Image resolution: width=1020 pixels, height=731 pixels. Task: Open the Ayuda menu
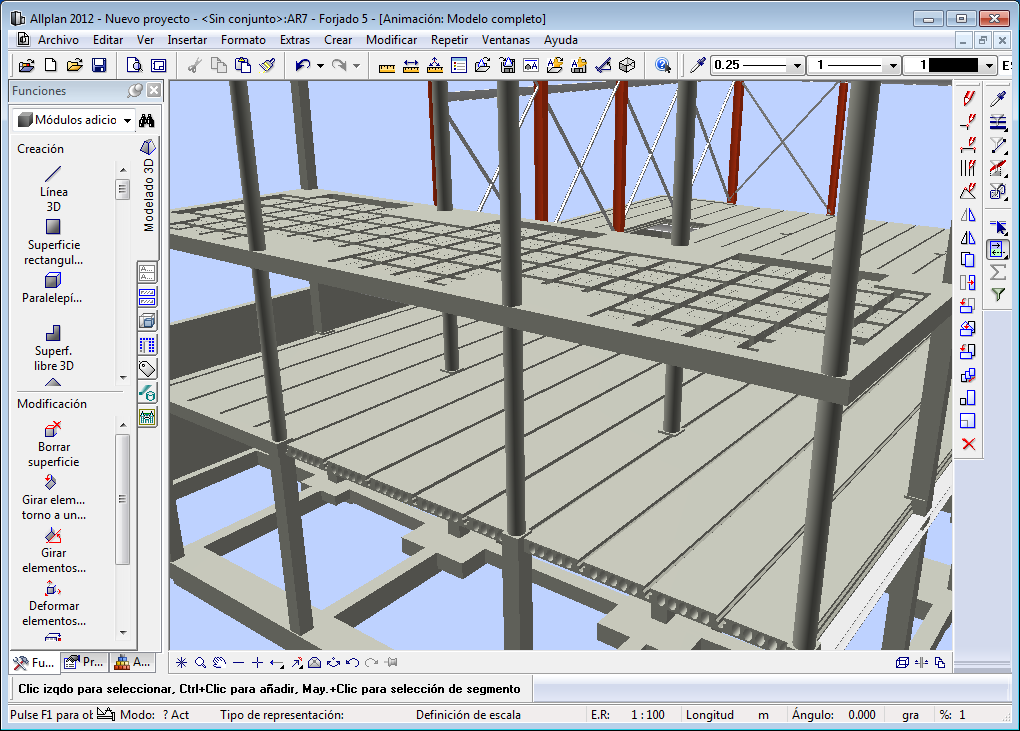tap(561, 40)
